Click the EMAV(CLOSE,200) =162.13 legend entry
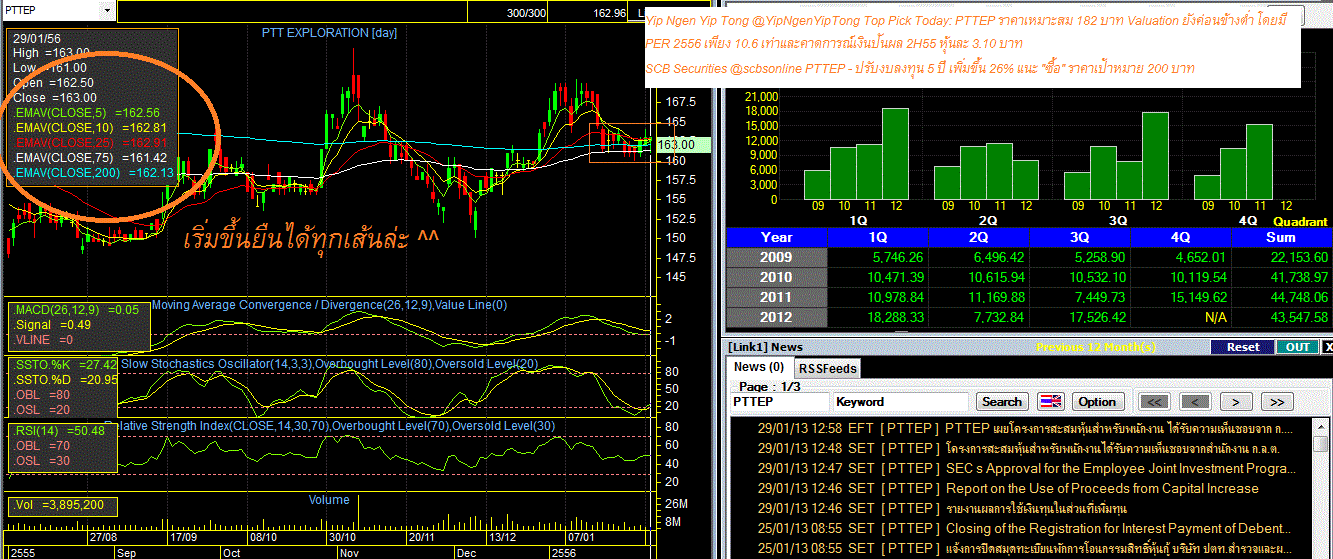 click(94, 173)
